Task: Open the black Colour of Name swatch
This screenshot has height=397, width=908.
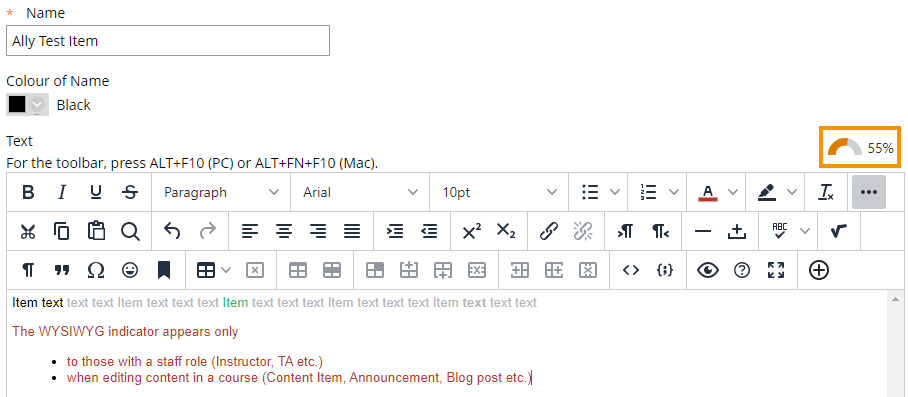Action: (27, 105)
